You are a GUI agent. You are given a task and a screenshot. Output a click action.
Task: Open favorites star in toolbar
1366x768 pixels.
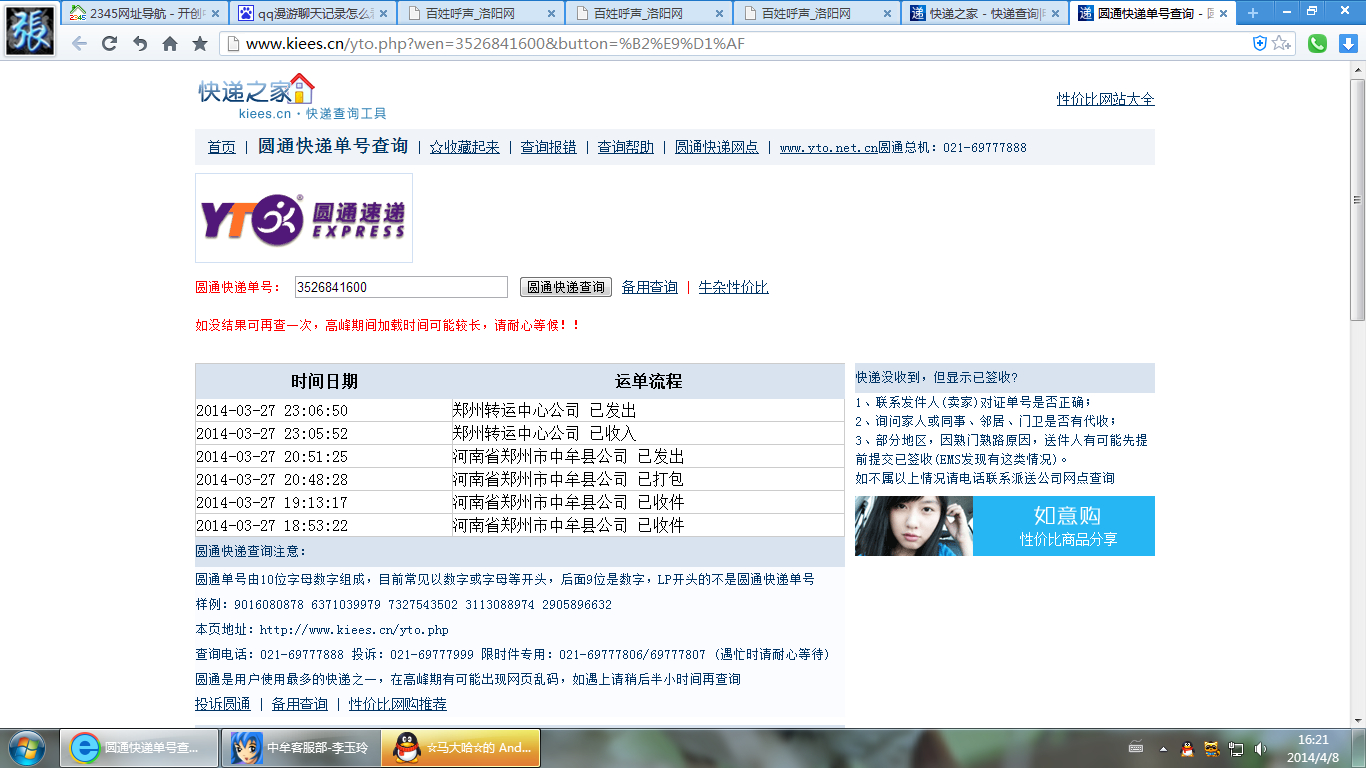[x=200, y=44]
